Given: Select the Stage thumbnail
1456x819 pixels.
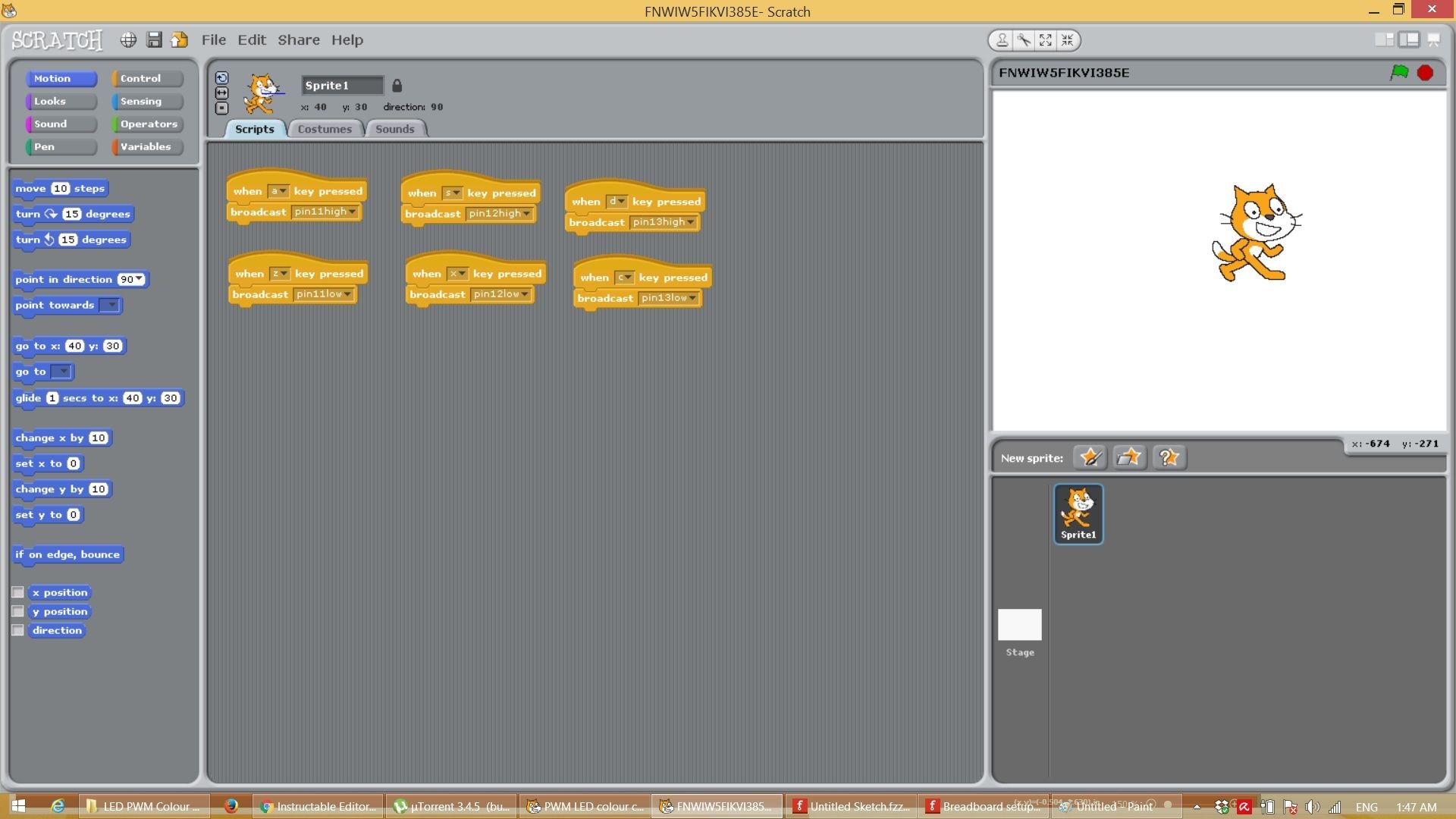Looking at the screenshot, I should click(x=1019, y=626).
